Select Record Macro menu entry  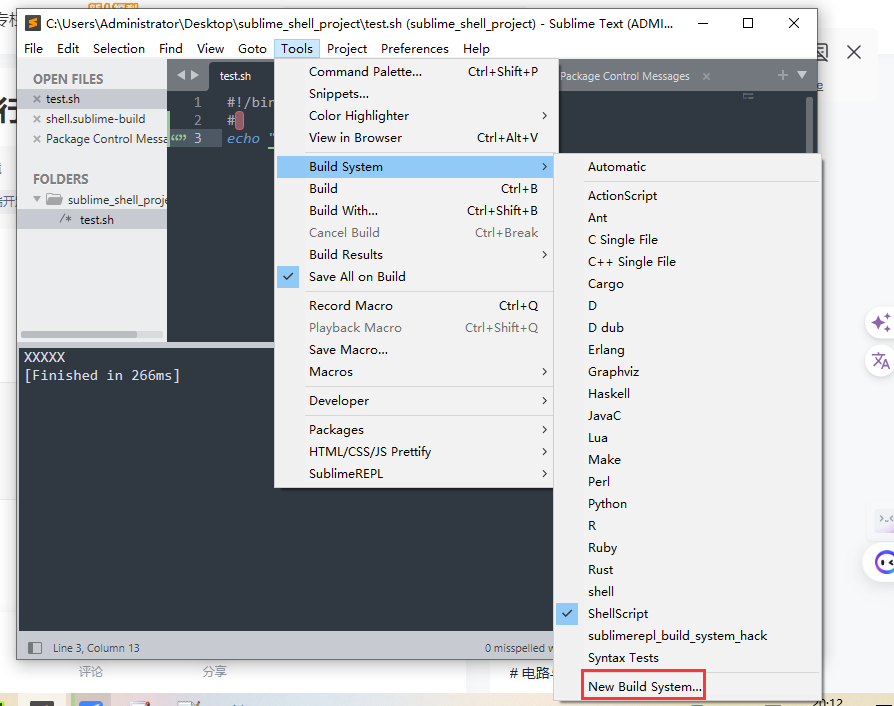[415, 306]
